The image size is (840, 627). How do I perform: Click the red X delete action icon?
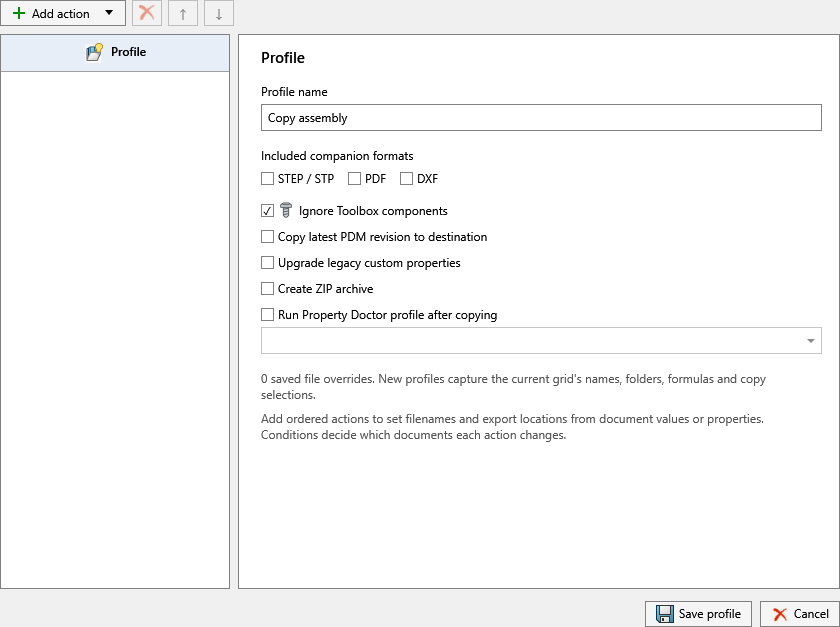pos(147,13)
